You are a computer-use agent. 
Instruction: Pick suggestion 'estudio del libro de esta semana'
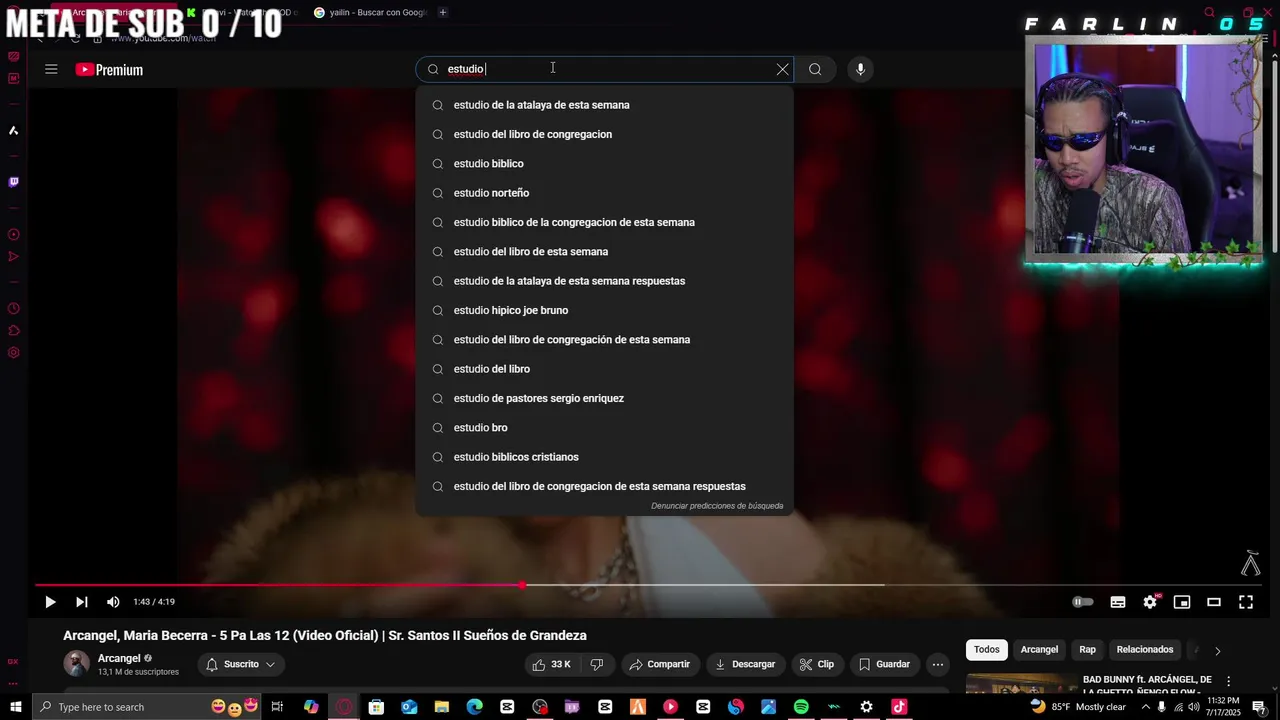click(x=605, y=252)
